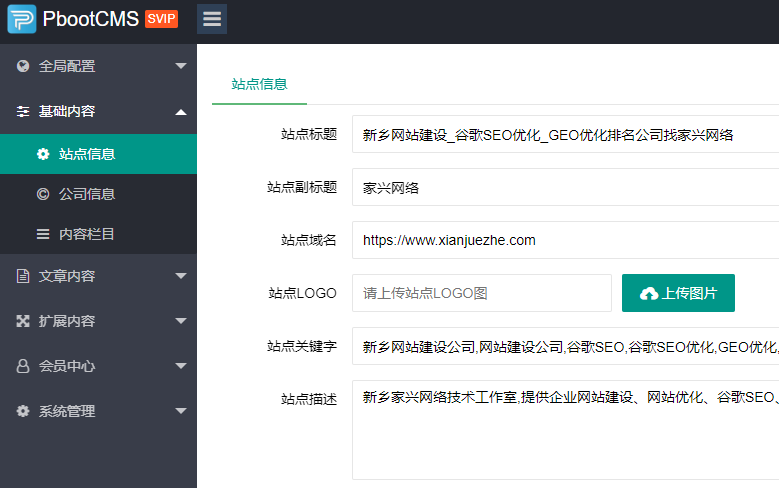Expand the 系统管理 menu arrow
This screenshot has height=488, width=779.
[181, 411]
